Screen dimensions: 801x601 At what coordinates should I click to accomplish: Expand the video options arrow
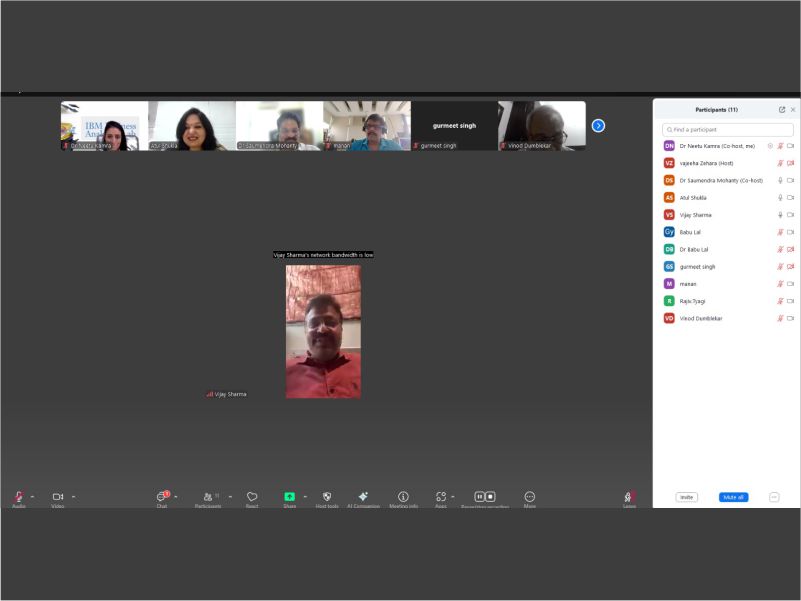pos(73,496)
